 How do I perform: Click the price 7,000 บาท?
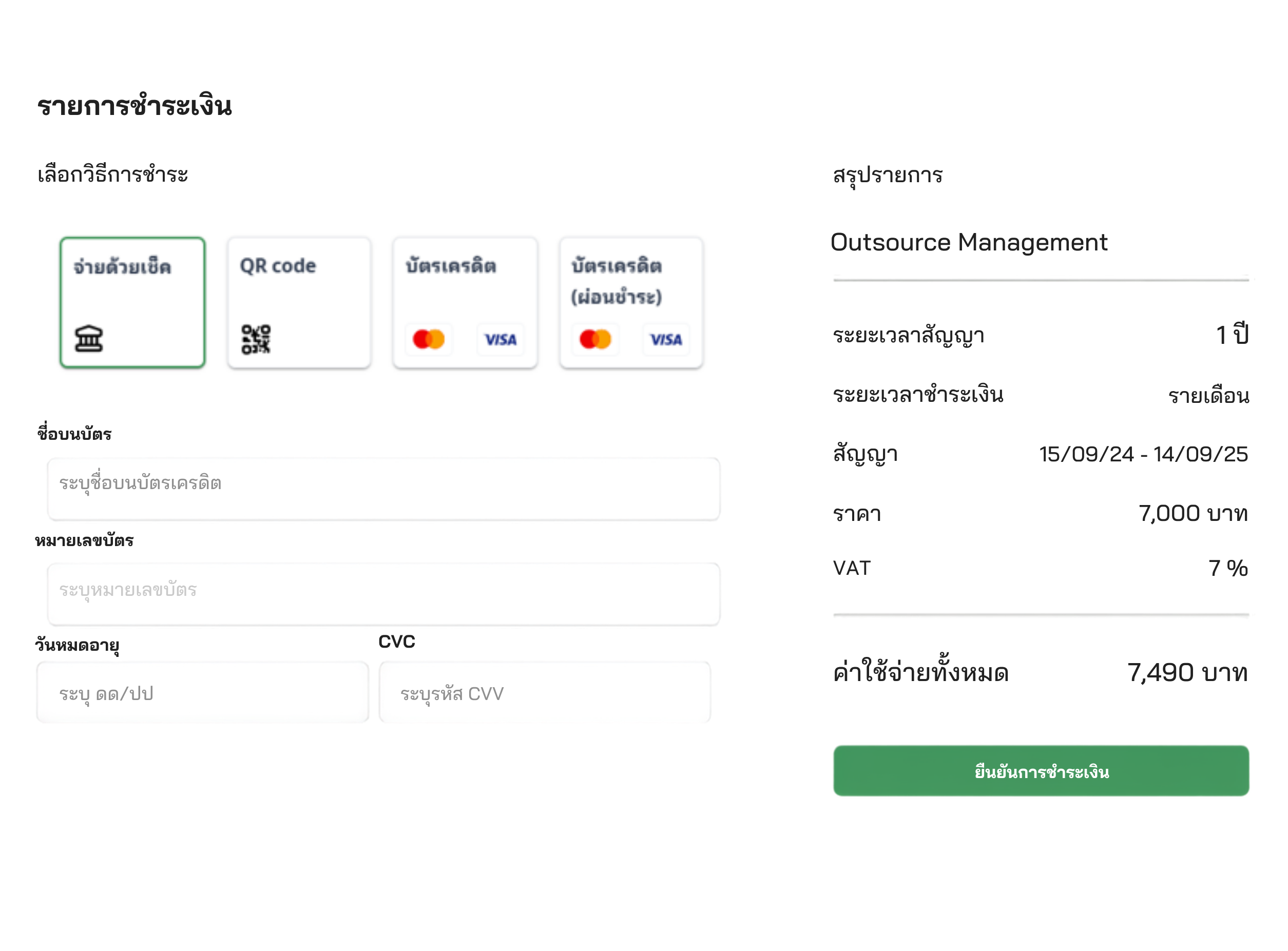1193,514
